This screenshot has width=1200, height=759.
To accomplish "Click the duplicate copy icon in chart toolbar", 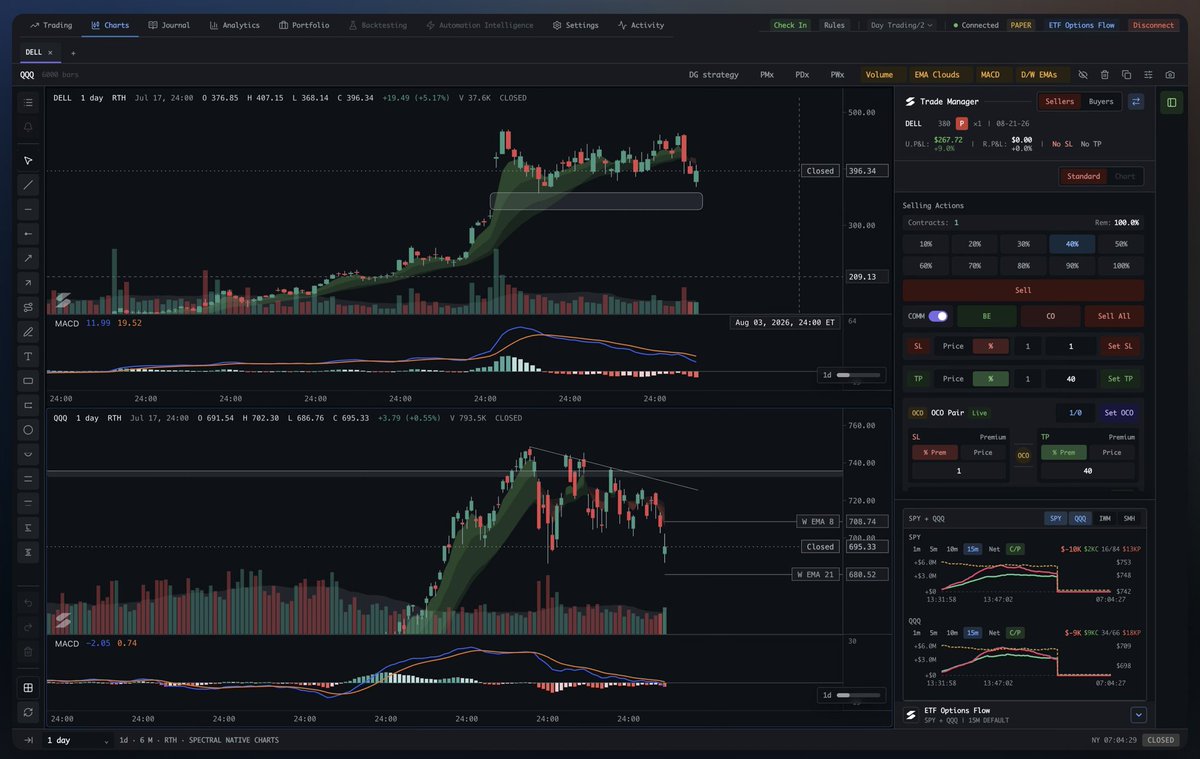I will 1126,74.
